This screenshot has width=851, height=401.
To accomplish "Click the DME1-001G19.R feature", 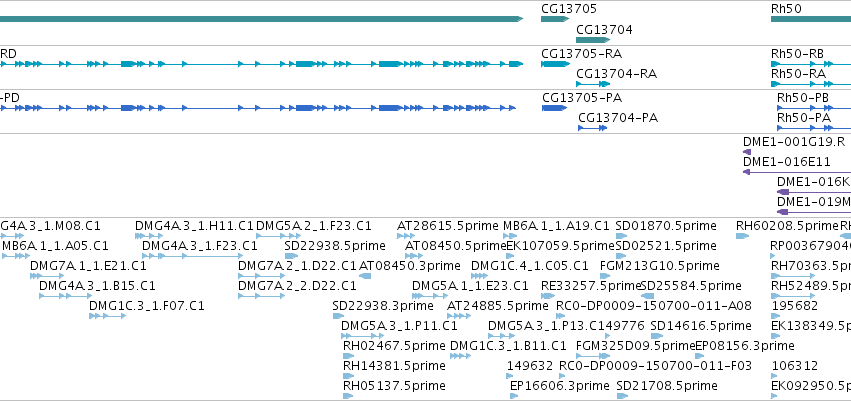I will pos(747,152).
